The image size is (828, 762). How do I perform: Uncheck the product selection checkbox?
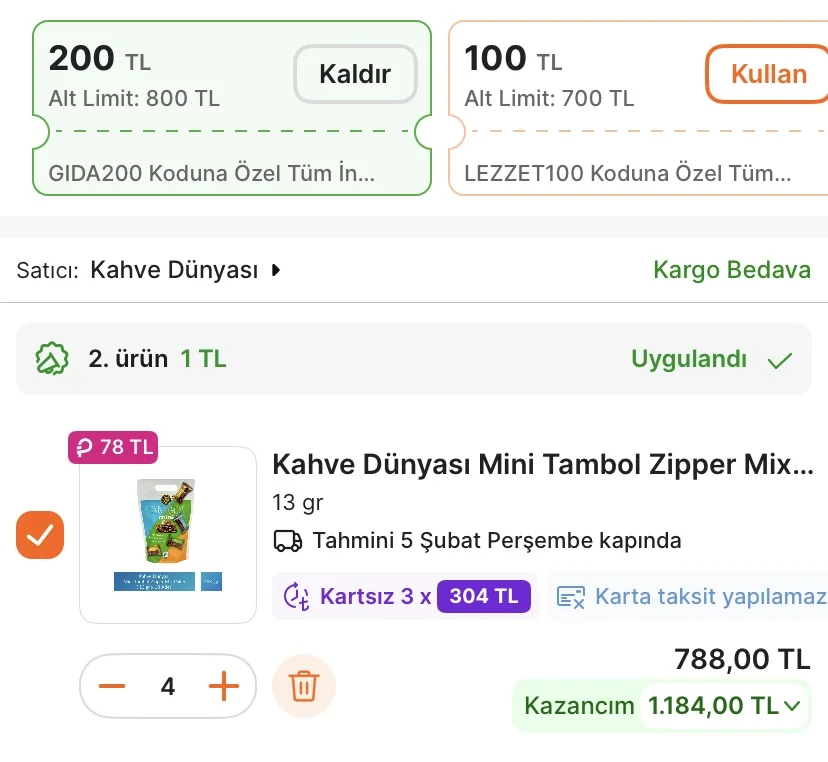coord(40,535)
